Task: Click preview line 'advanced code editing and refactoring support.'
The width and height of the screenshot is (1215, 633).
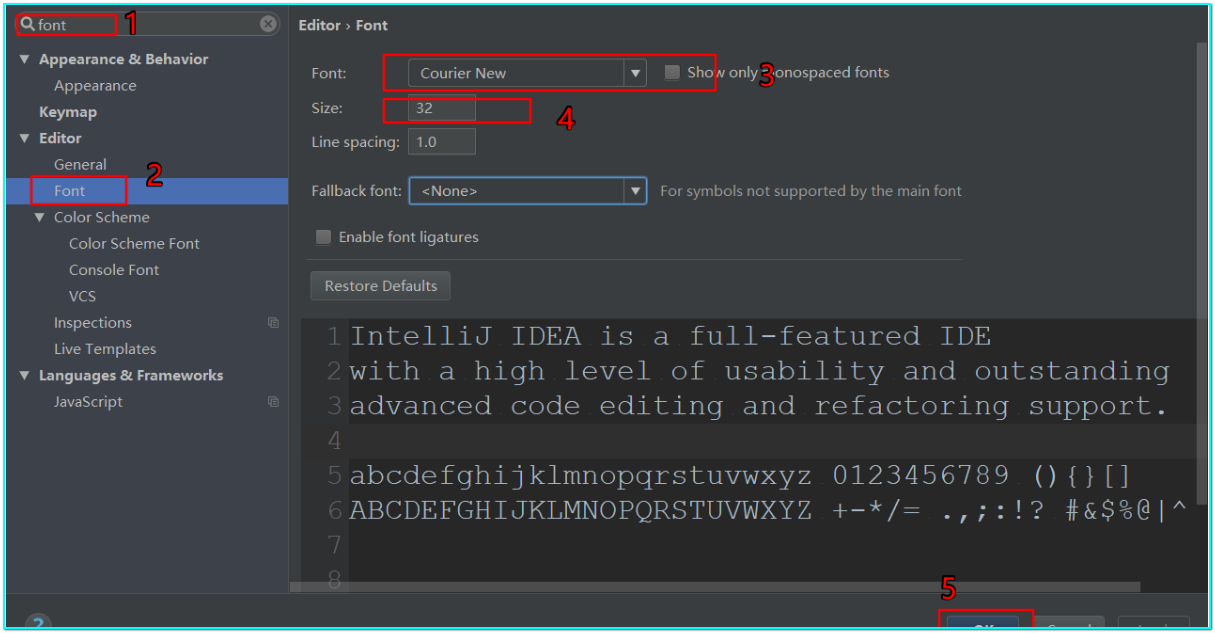Action: point(758,406)
